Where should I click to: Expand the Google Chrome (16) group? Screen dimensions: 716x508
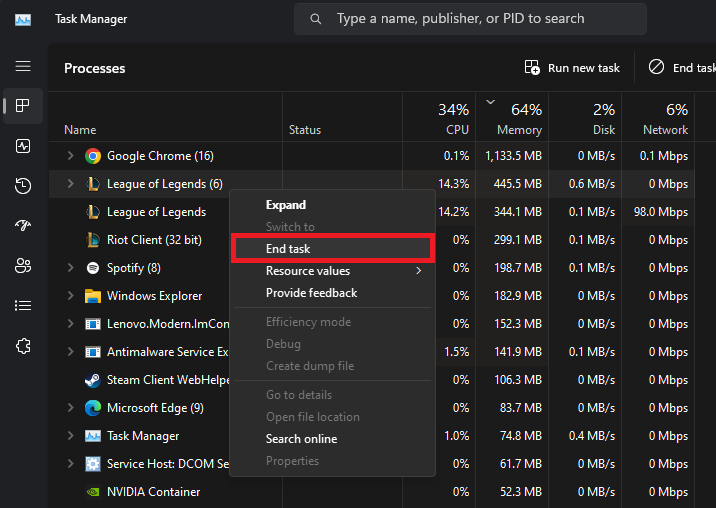point(70,156)
